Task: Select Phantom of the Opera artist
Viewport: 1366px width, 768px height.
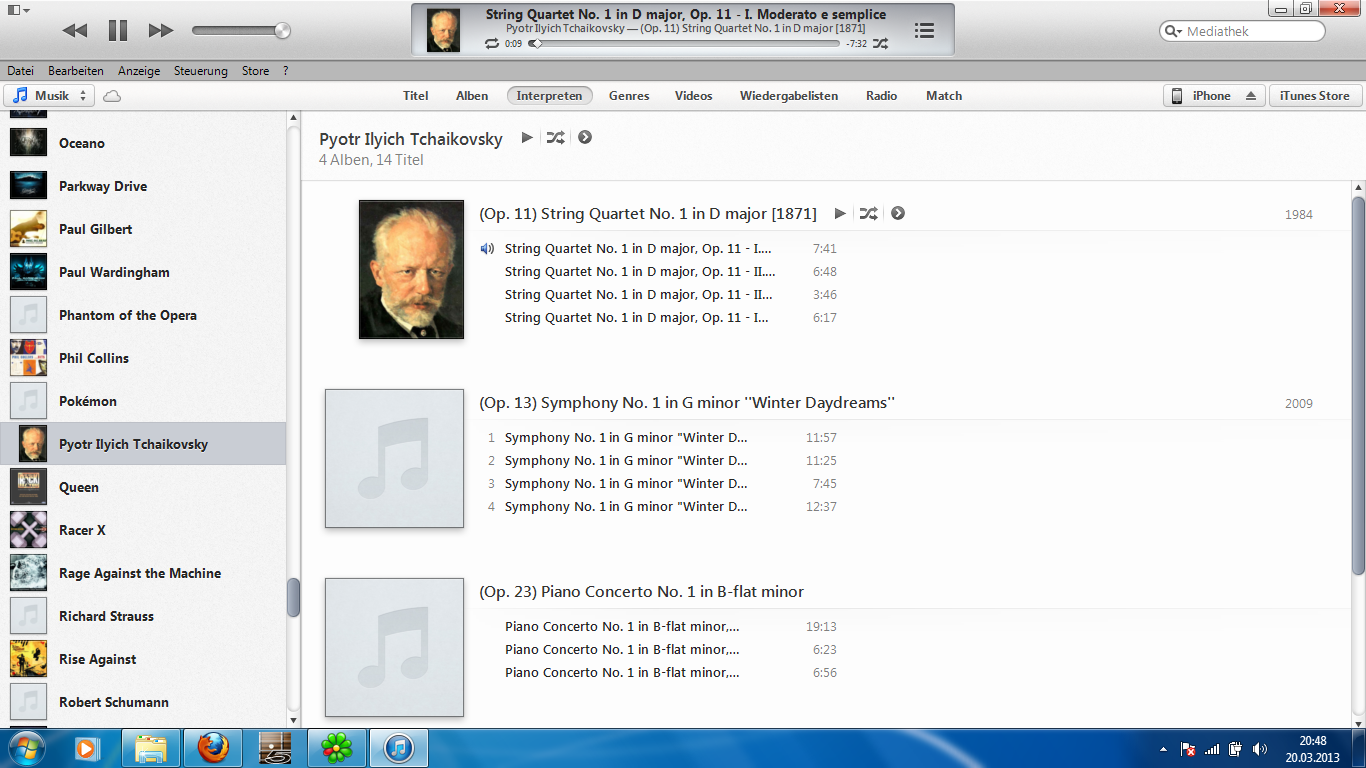Action: (x=143, y=315)
